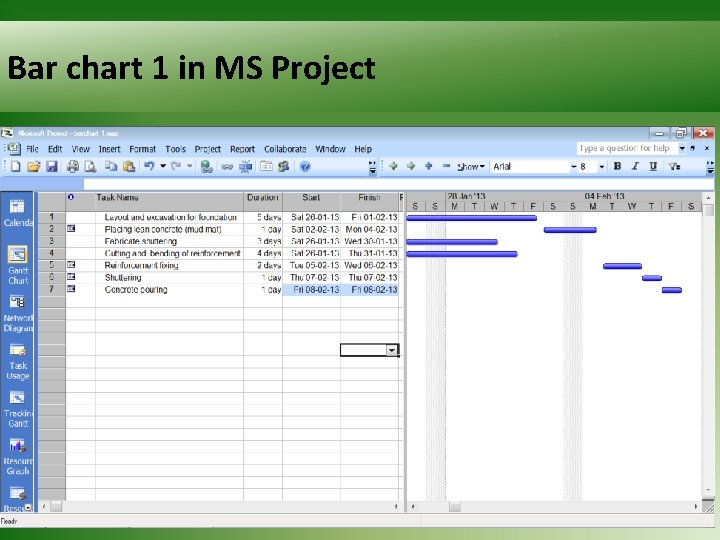The width and height of the screenshot is (720, 540).
Task: Save the project with floppy icon
Action: (x=51, y=166)
